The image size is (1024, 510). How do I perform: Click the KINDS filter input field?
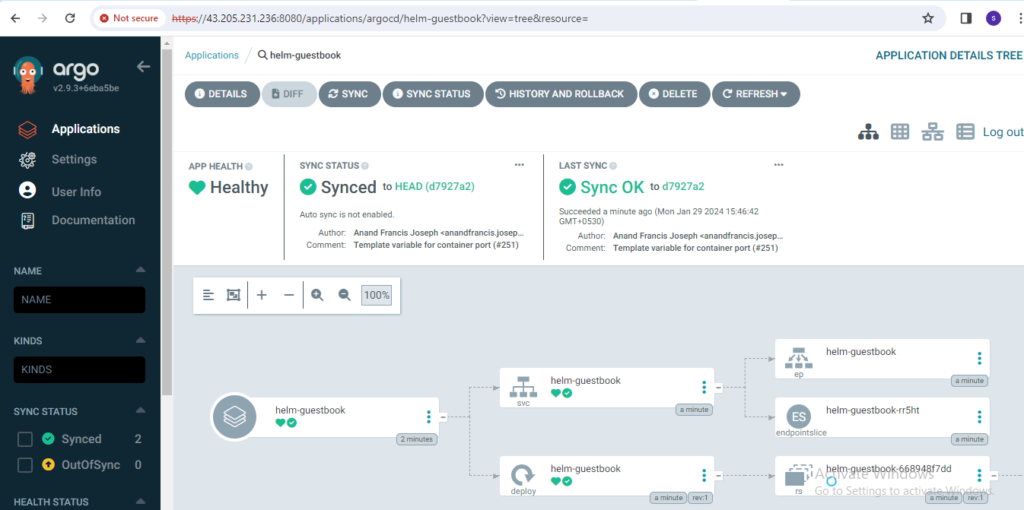tap(79, 370)
